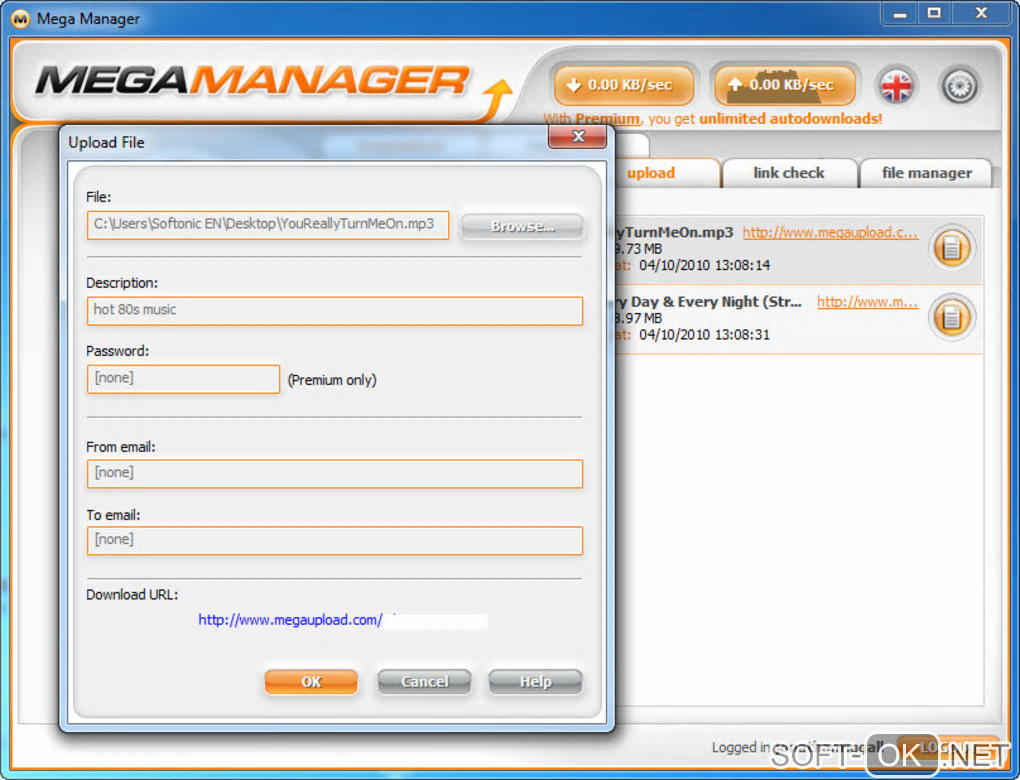Click the MEGAMANAGER logo

pyautogui.click(x=252, y=81)
